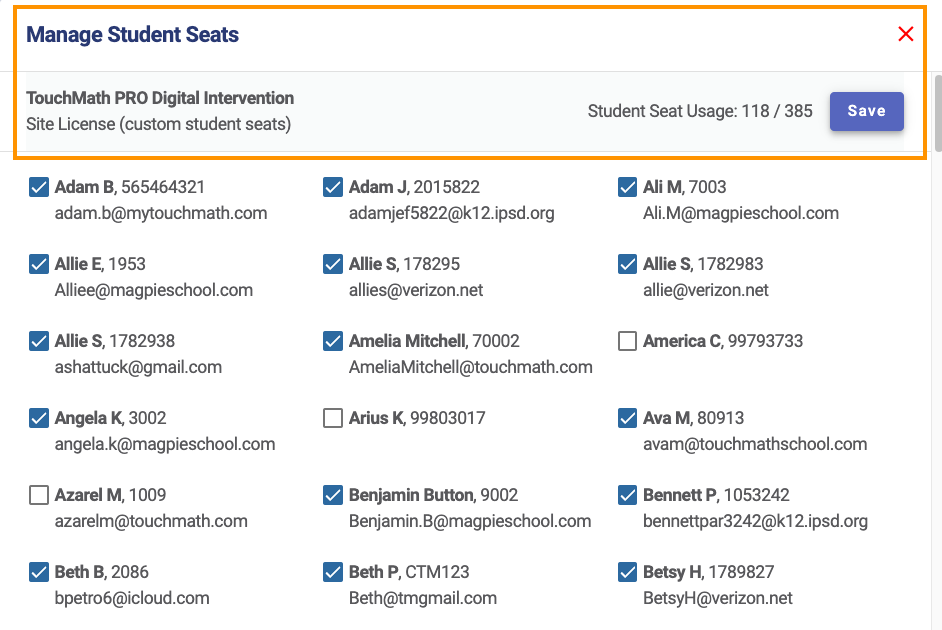This screenshot has height=630, width=942.
Task: Remove Amelia Mitchell's seat checkbox
Action: coord(333,341)
